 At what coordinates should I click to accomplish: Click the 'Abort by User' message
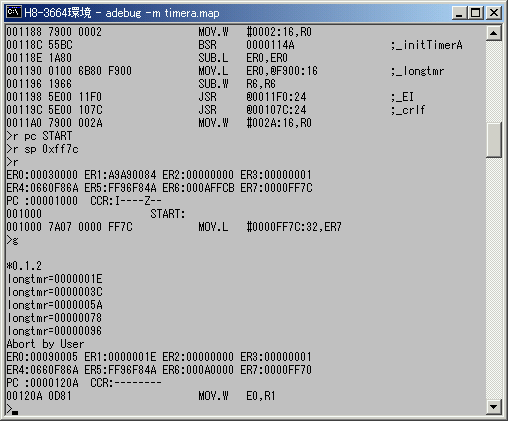(45, 344)
